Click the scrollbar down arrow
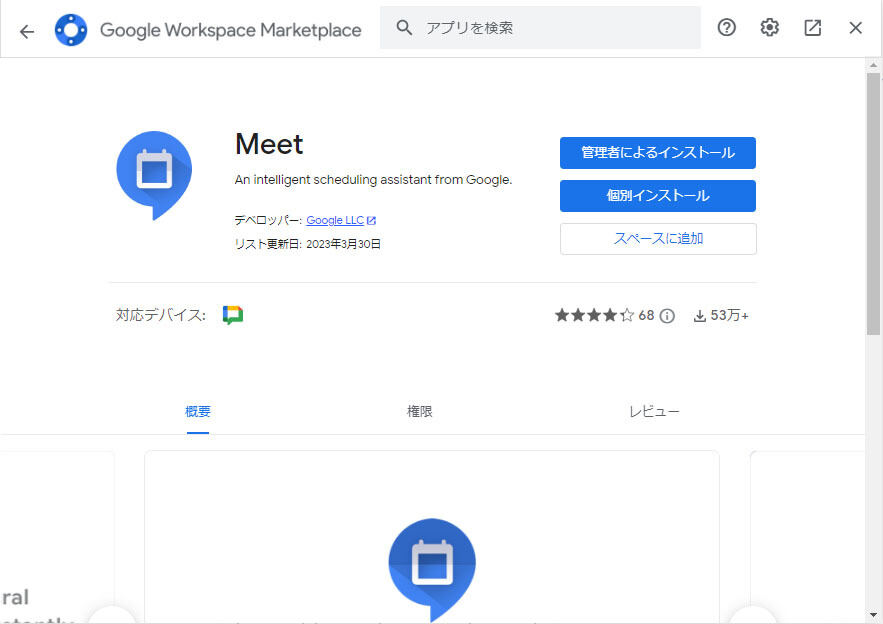Screen dimensions: 883x624 873,614
